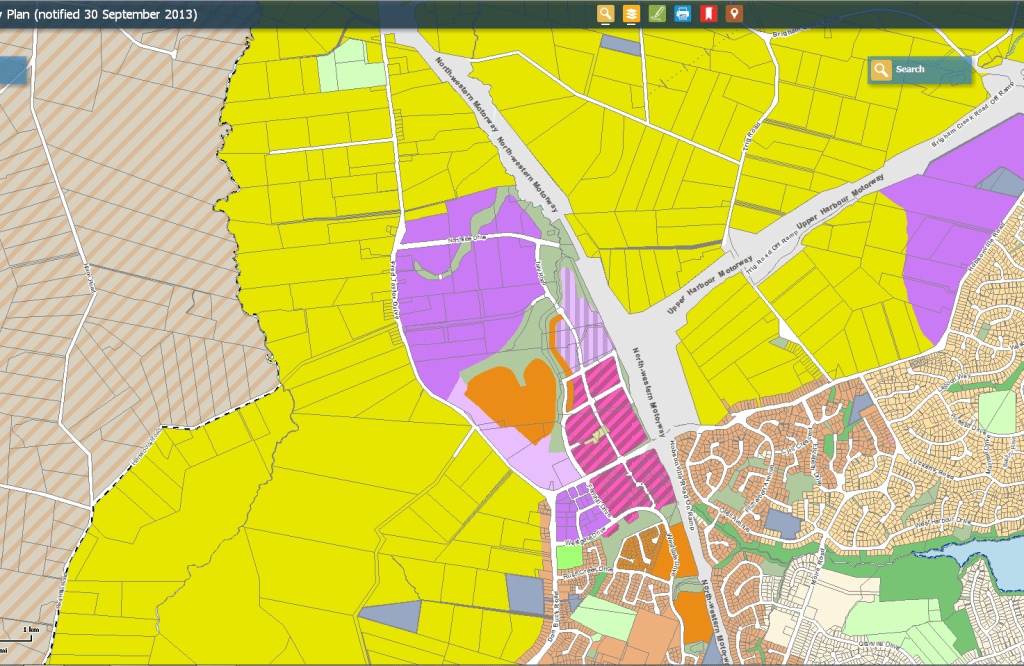The image size is (1024, 666).
Task: Click the magnifier search icon in top toolbar
Action: [605, 14]
